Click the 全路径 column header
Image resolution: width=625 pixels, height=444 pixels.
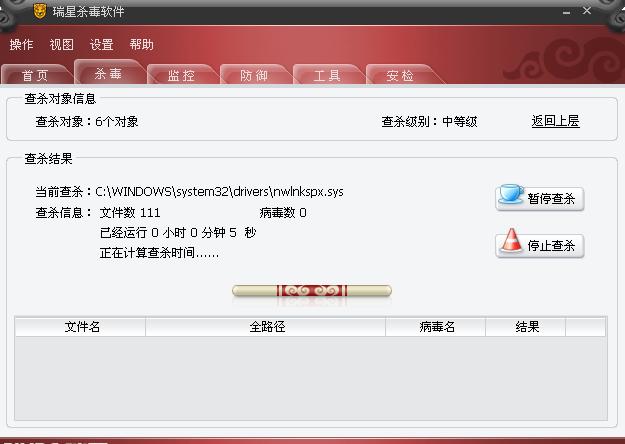[x=266, y=327]
